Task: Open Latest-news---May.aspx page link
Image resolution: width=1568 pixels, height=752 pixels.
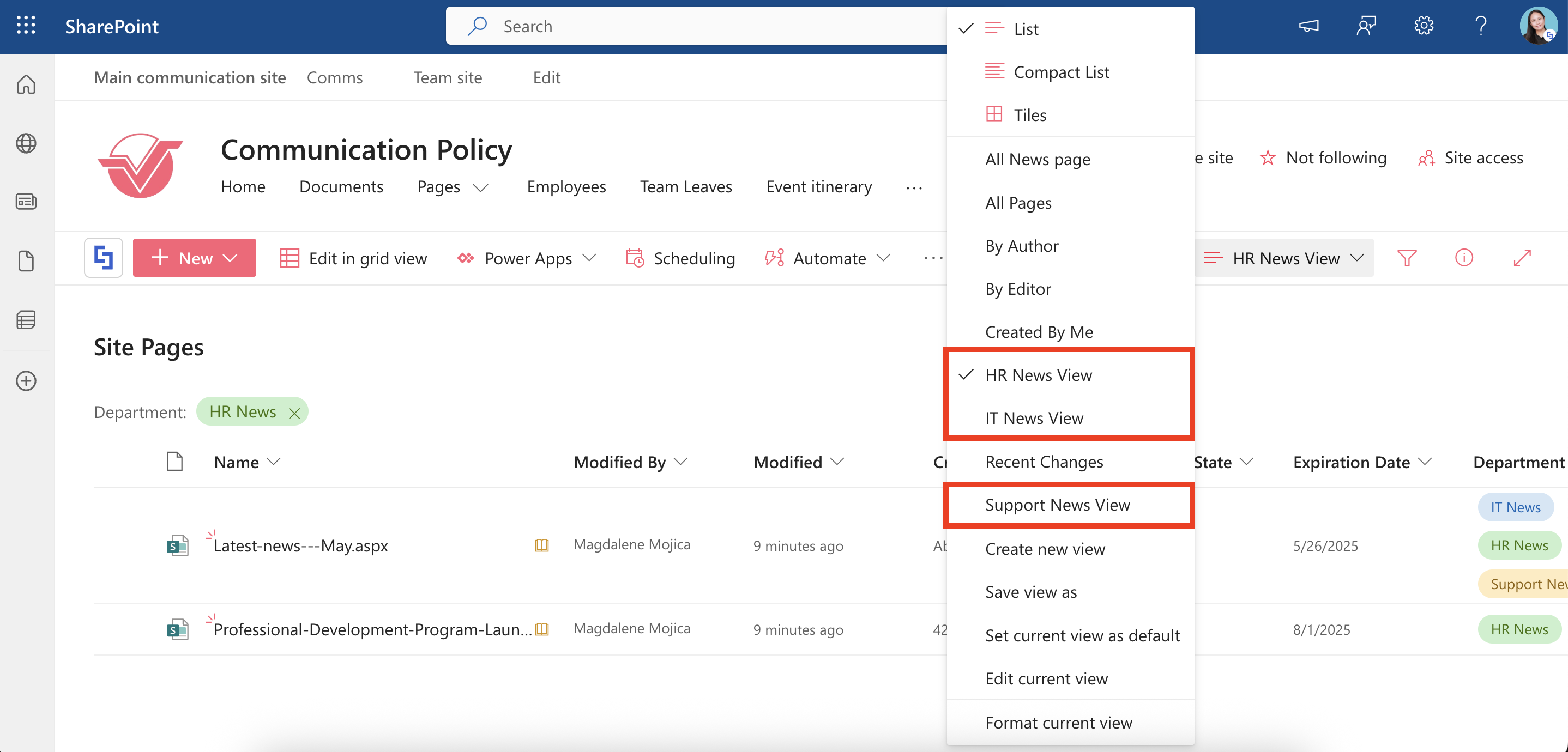Action: click(x=301, y=546)
